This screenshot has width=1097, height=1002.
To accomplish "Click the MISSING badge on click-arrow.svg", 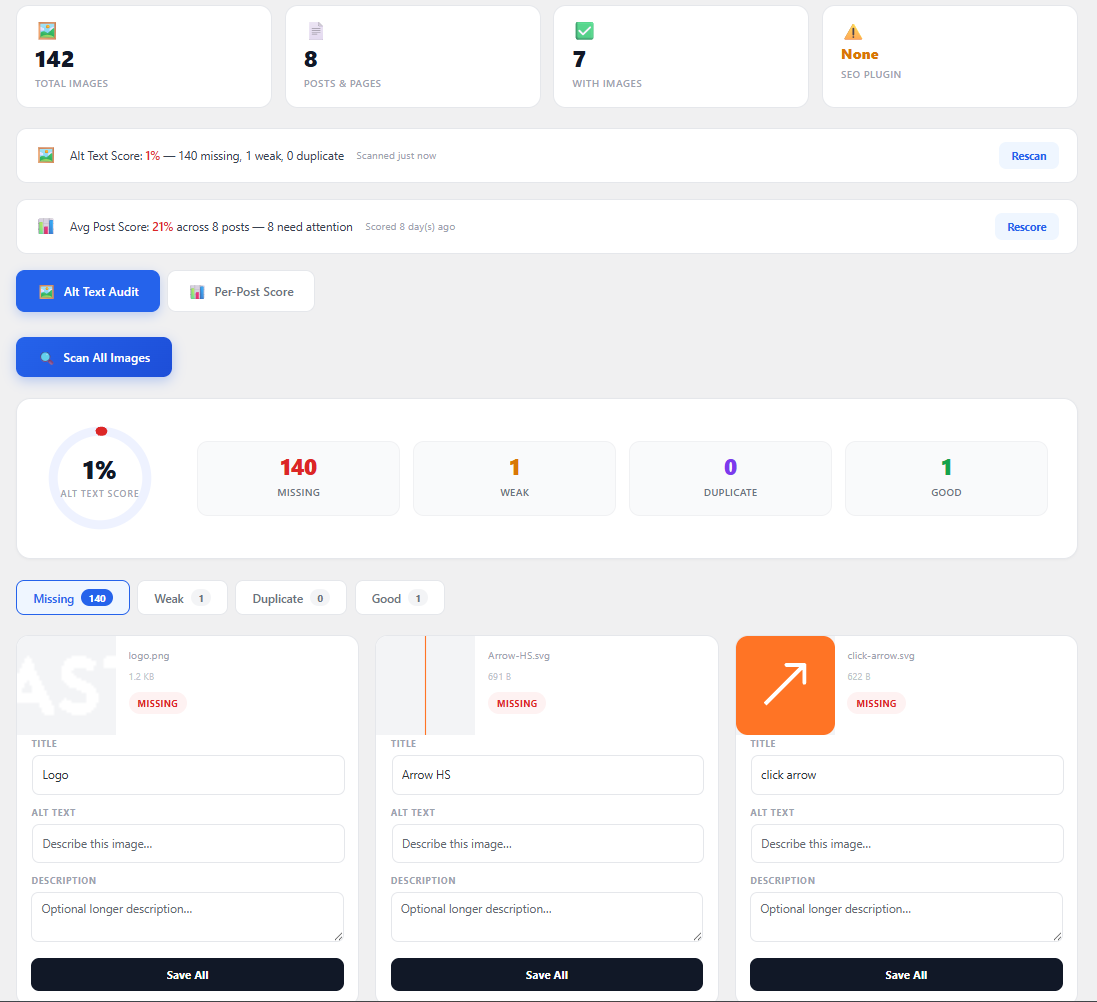I will click(876, 703).
